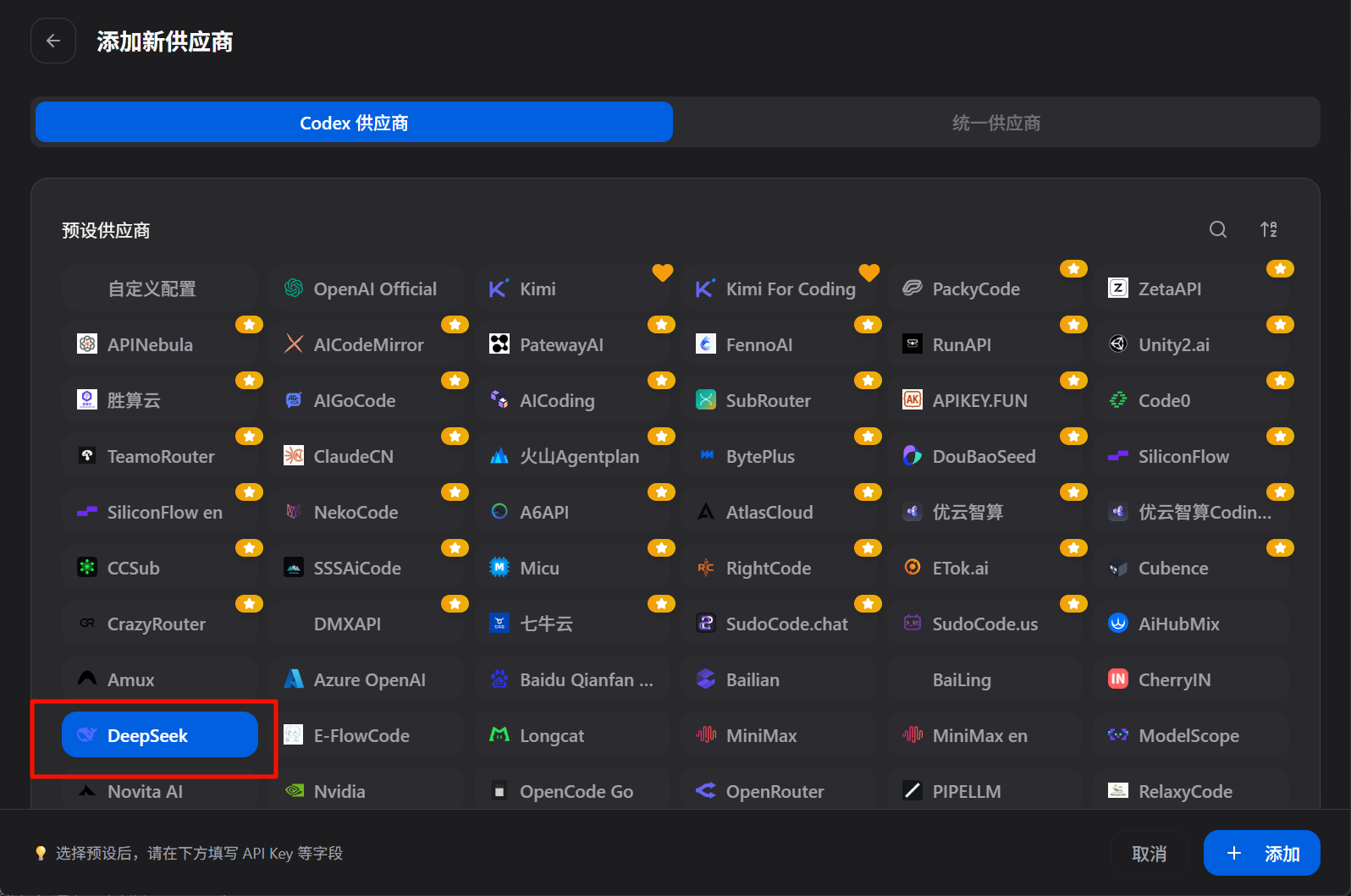This screenshot has height=896, width=1351.
Task: Pick the AICodeMirror logo icon
Action: pyautogui.click(x=294, y=344)
